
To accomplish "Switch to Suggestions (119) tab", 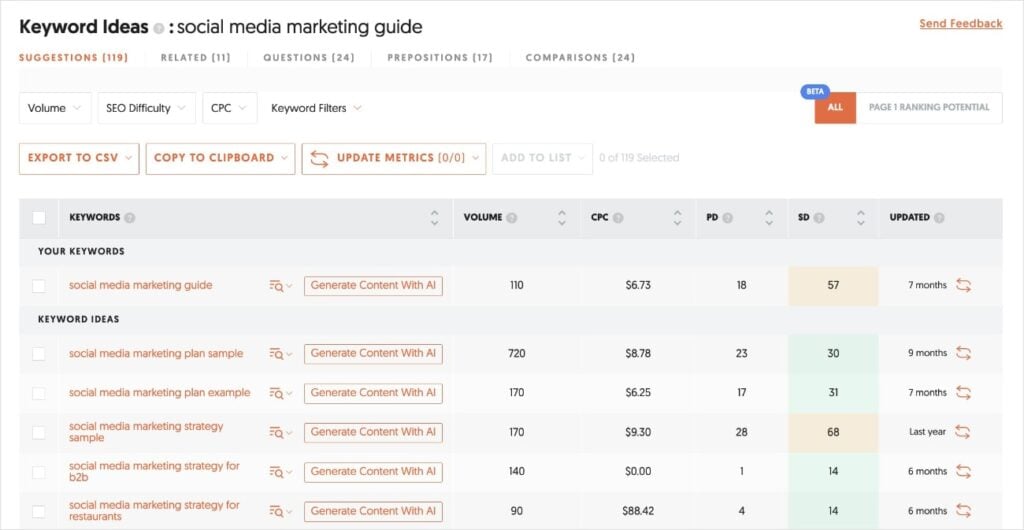I will point(73,57).
